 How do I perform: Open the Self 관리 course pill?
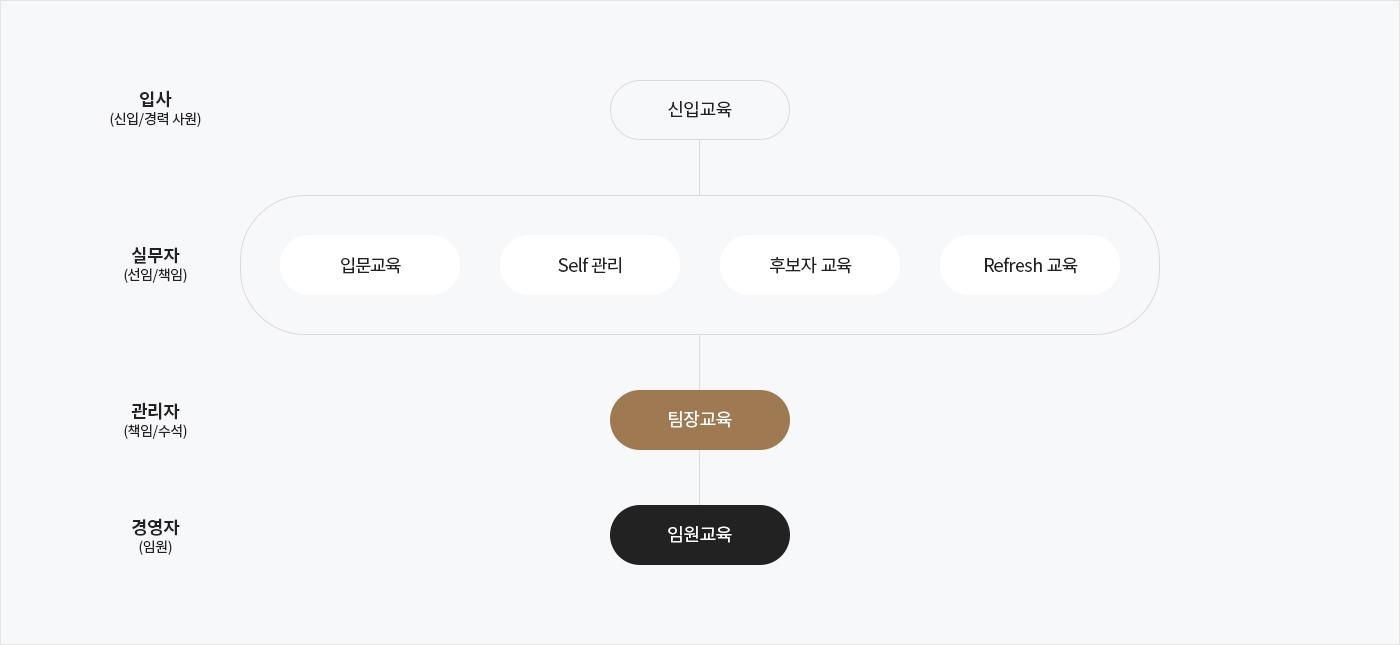point(590,265)
